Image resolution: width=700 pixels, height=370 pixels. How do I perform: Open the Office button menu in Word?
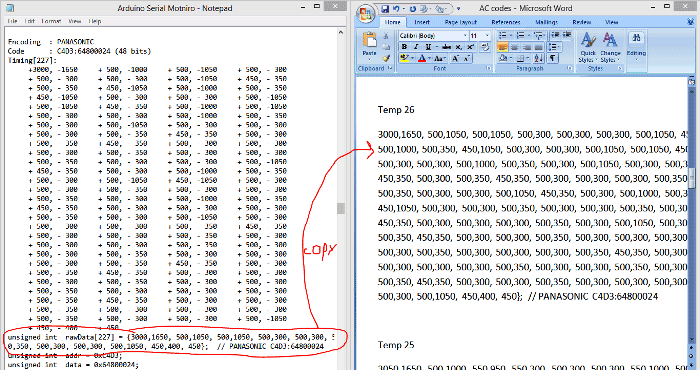(x=365, y=13)
